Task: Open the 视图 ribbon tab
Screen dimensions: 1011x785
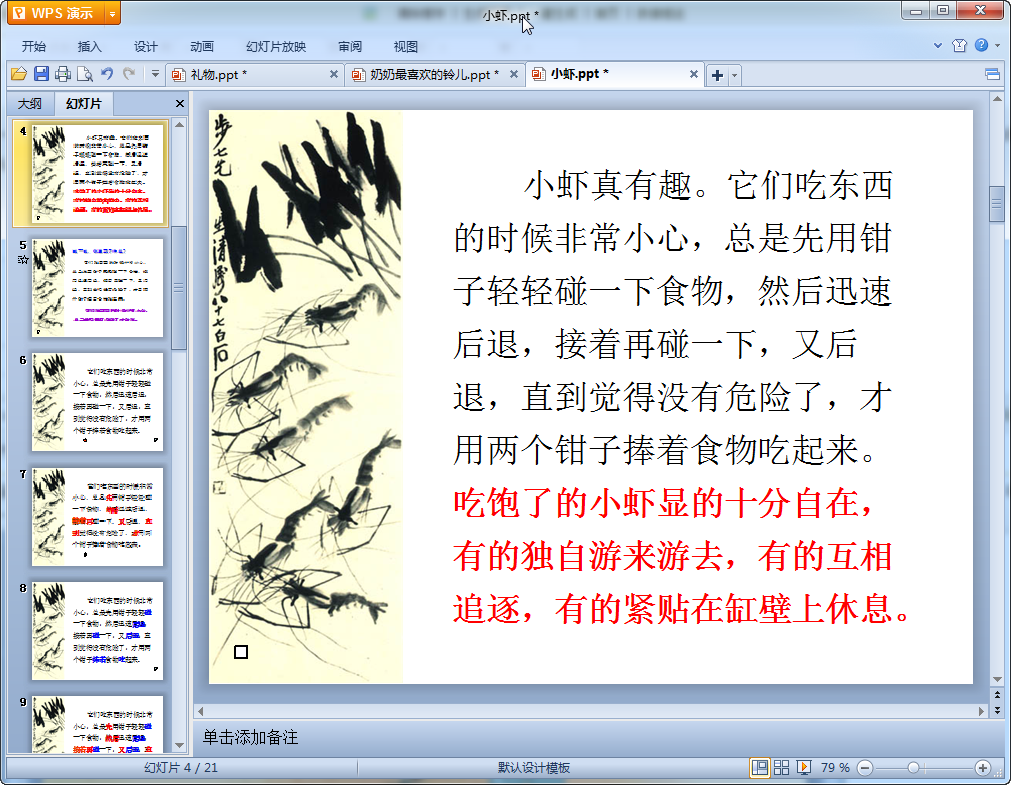Action: coord(406,46)
